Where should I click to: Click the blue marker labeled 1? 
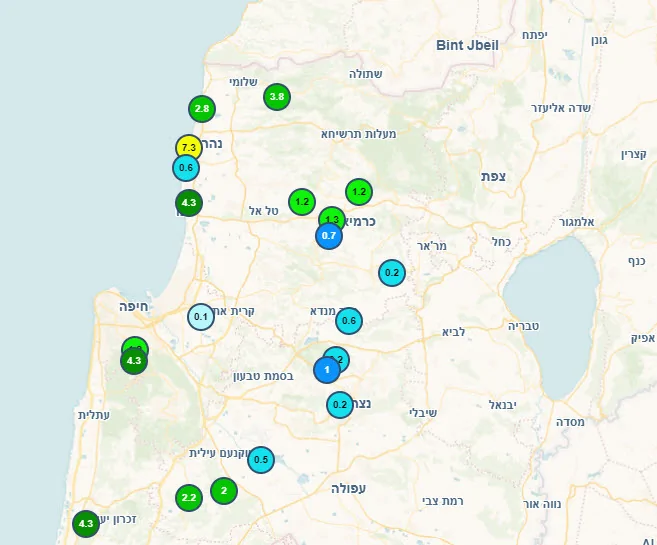(x=326, y=370)
